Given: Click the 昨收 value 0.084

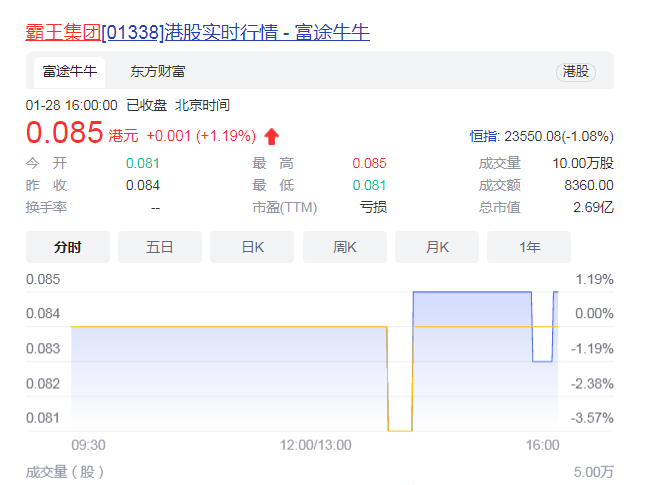Looking at the screenshot, I should coord(143,185).
